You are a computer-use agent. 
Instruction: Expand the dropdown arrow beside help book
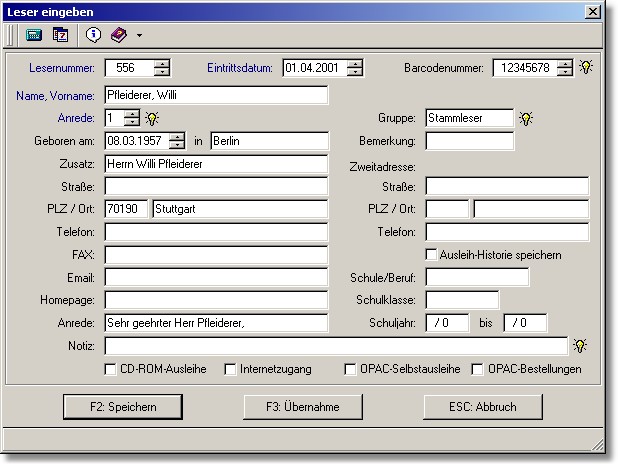pyautogui.click(x=139, y=36)
